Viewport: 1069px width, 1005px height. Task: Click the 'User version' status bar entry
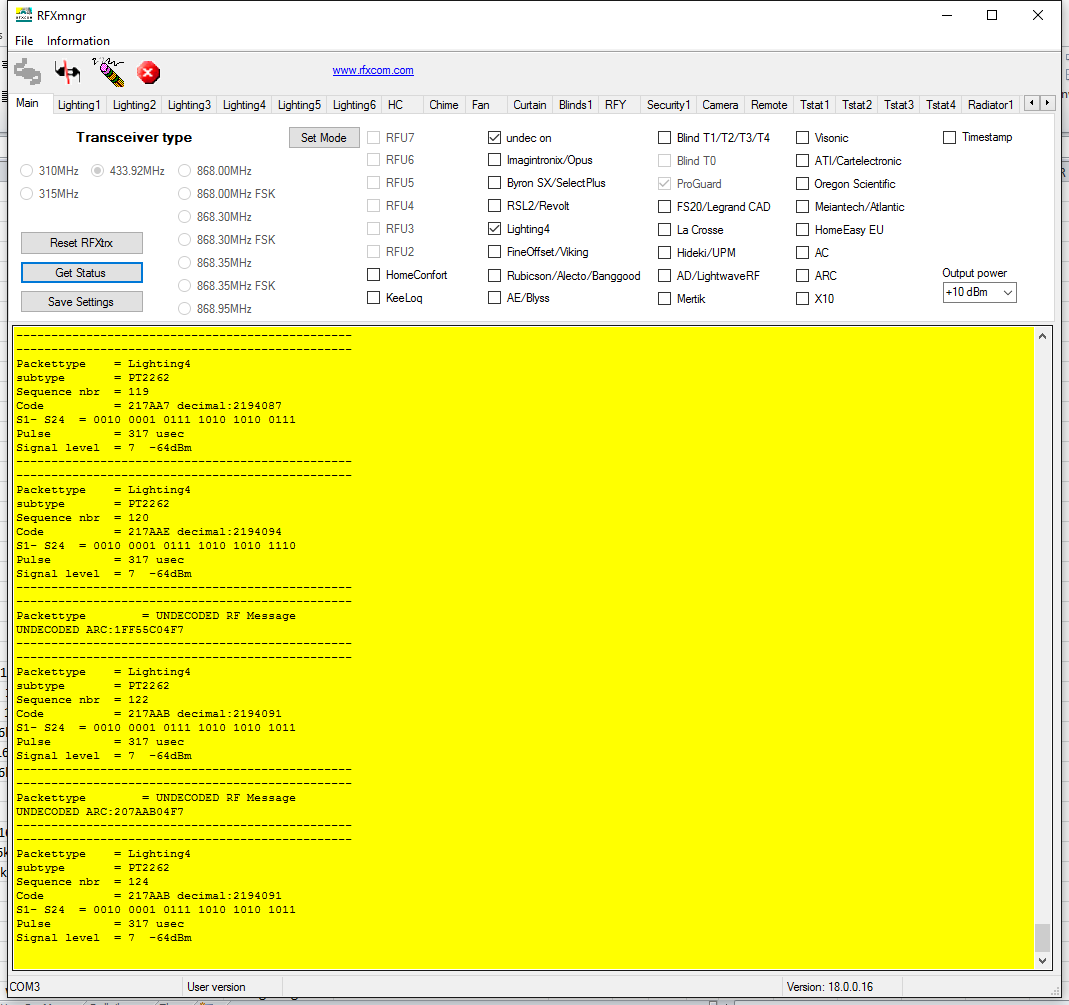click(x=216, y=987)
